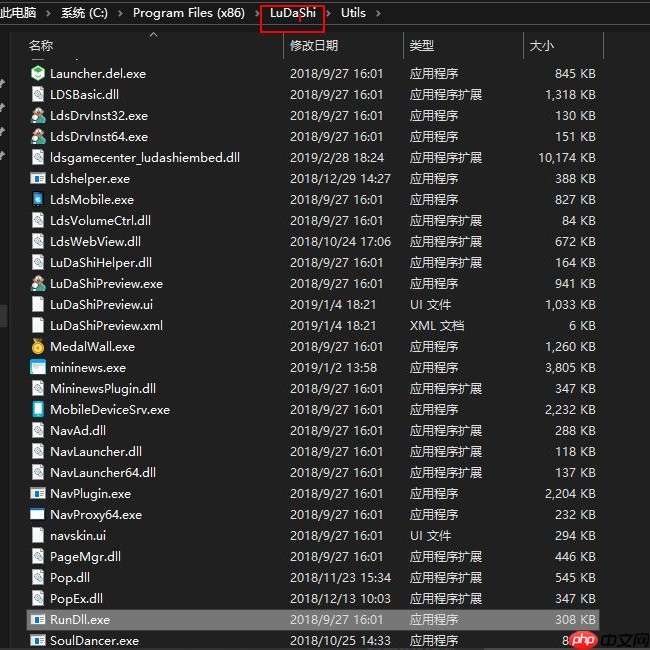Click the MininewsPlugin.dll icon
The height and width of the screenshot is (650, 650).
tap(38, 388)
